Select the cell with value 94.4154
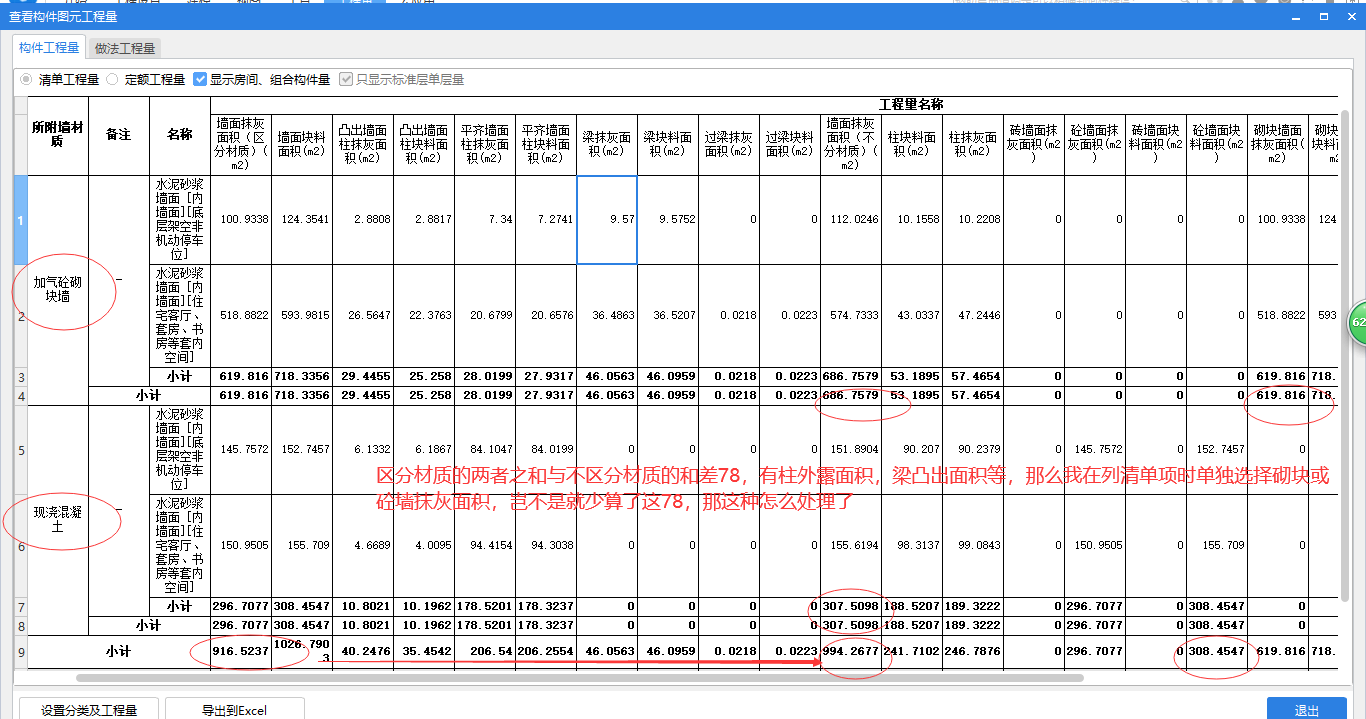This screenshot has width=1366, height=719. pyautogui.click(x=485, y=545)
